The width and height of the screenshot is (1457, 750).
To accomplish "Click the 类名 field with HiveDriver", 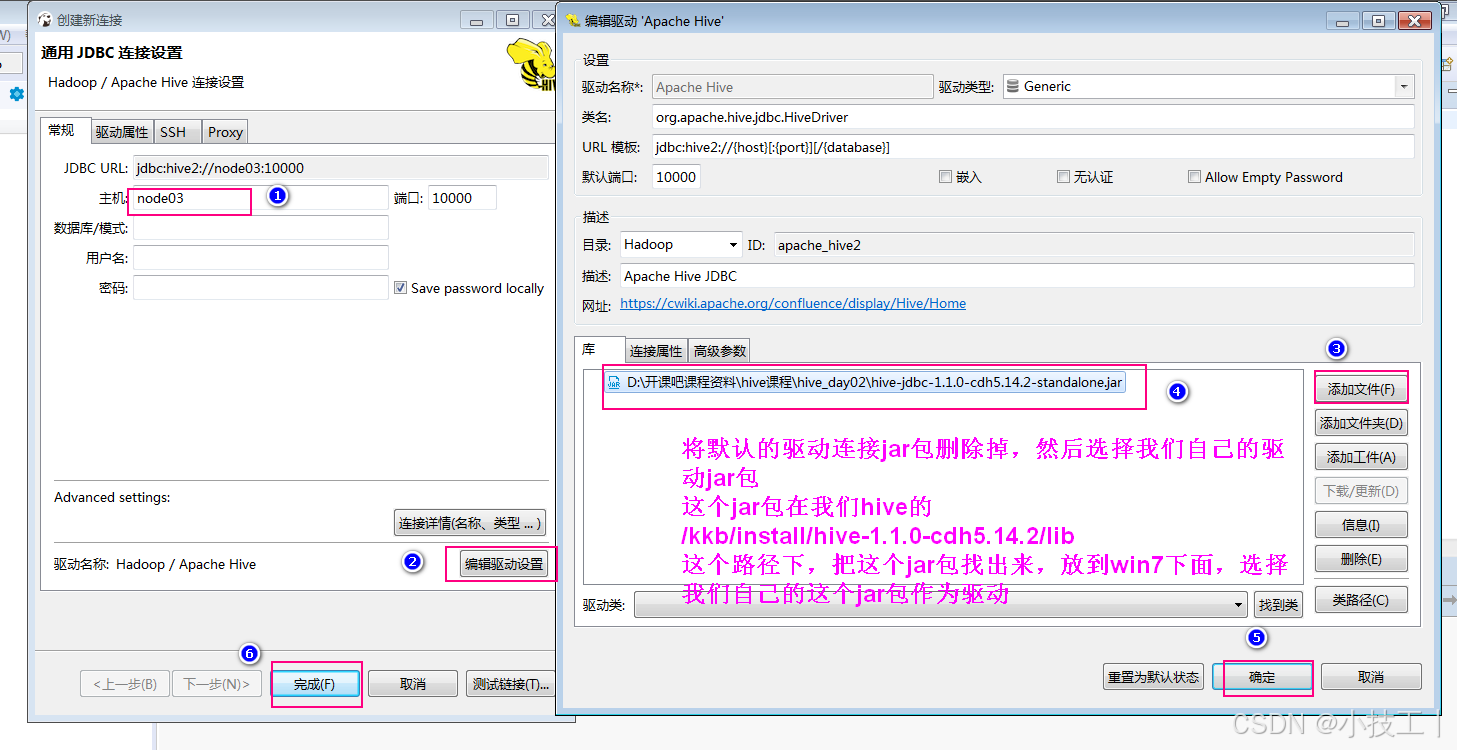I will 1033,117.
